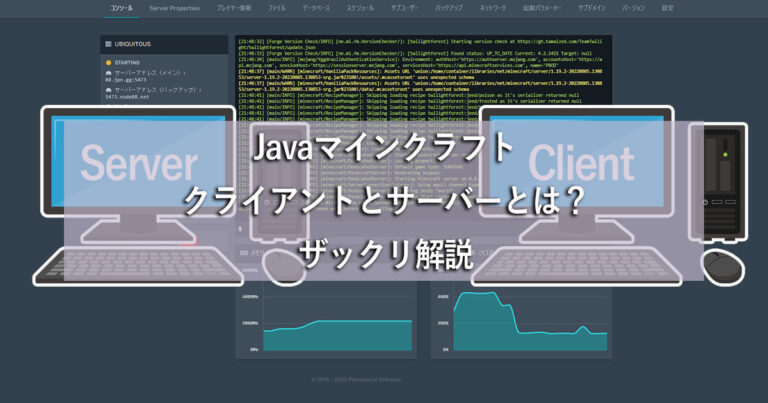The width and height of the screenshot is (768, 403).
Task: Select the backup address 5473.node08.net
Action: (127, 97)
